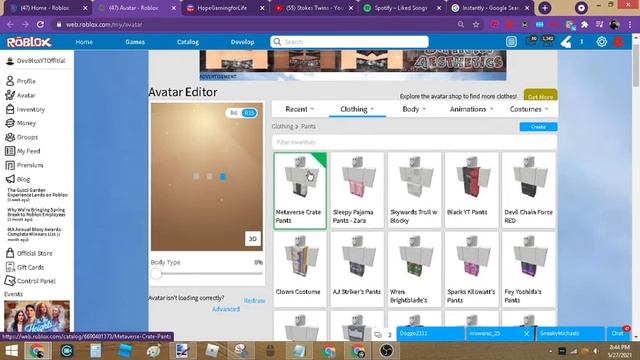Expand the Animations dropdown
The image size is (640, 360).
pos(471,109)
